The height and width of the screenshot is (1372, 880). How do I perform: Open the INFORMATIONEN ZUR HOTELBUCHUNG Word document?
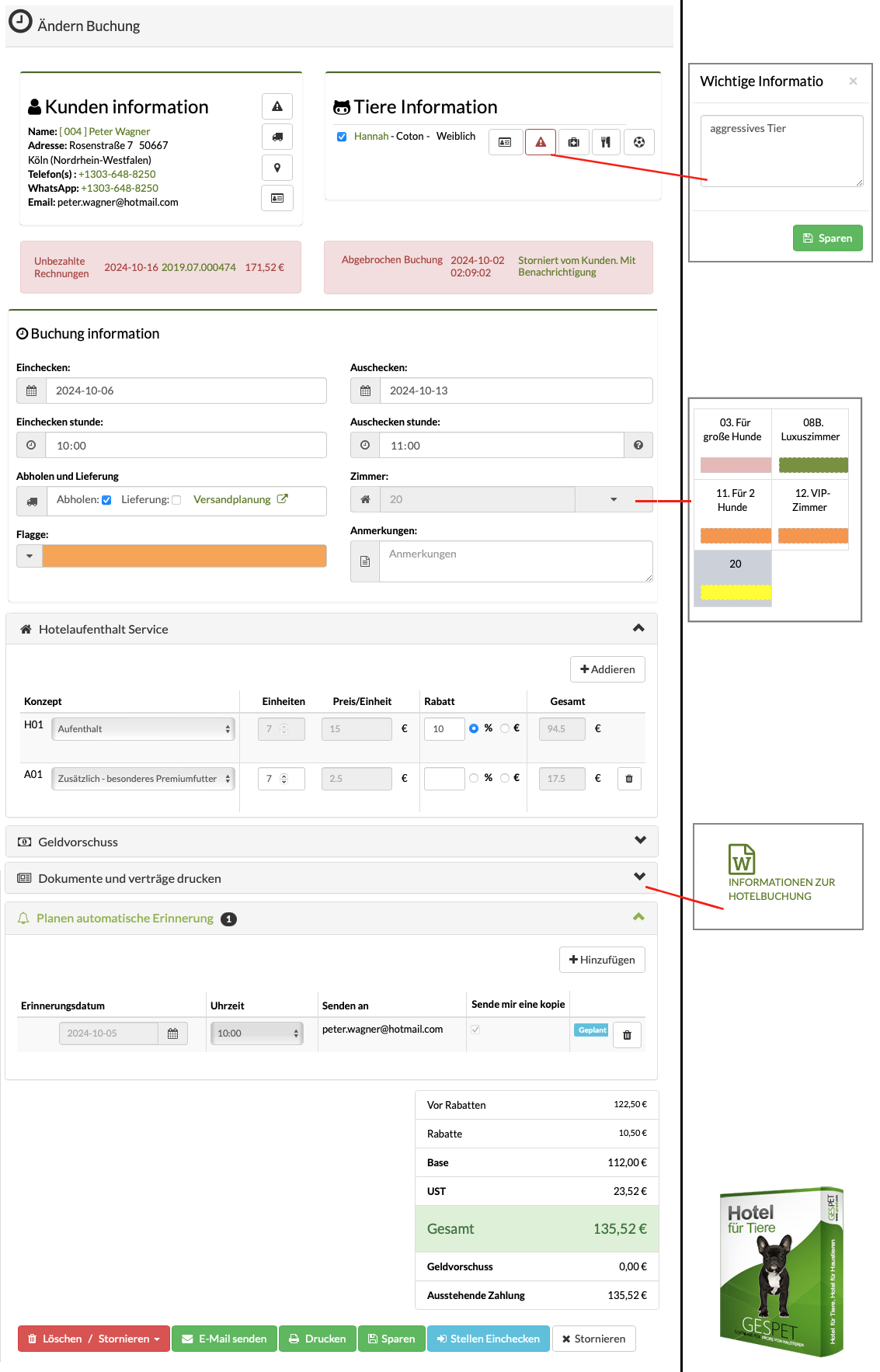781,874
